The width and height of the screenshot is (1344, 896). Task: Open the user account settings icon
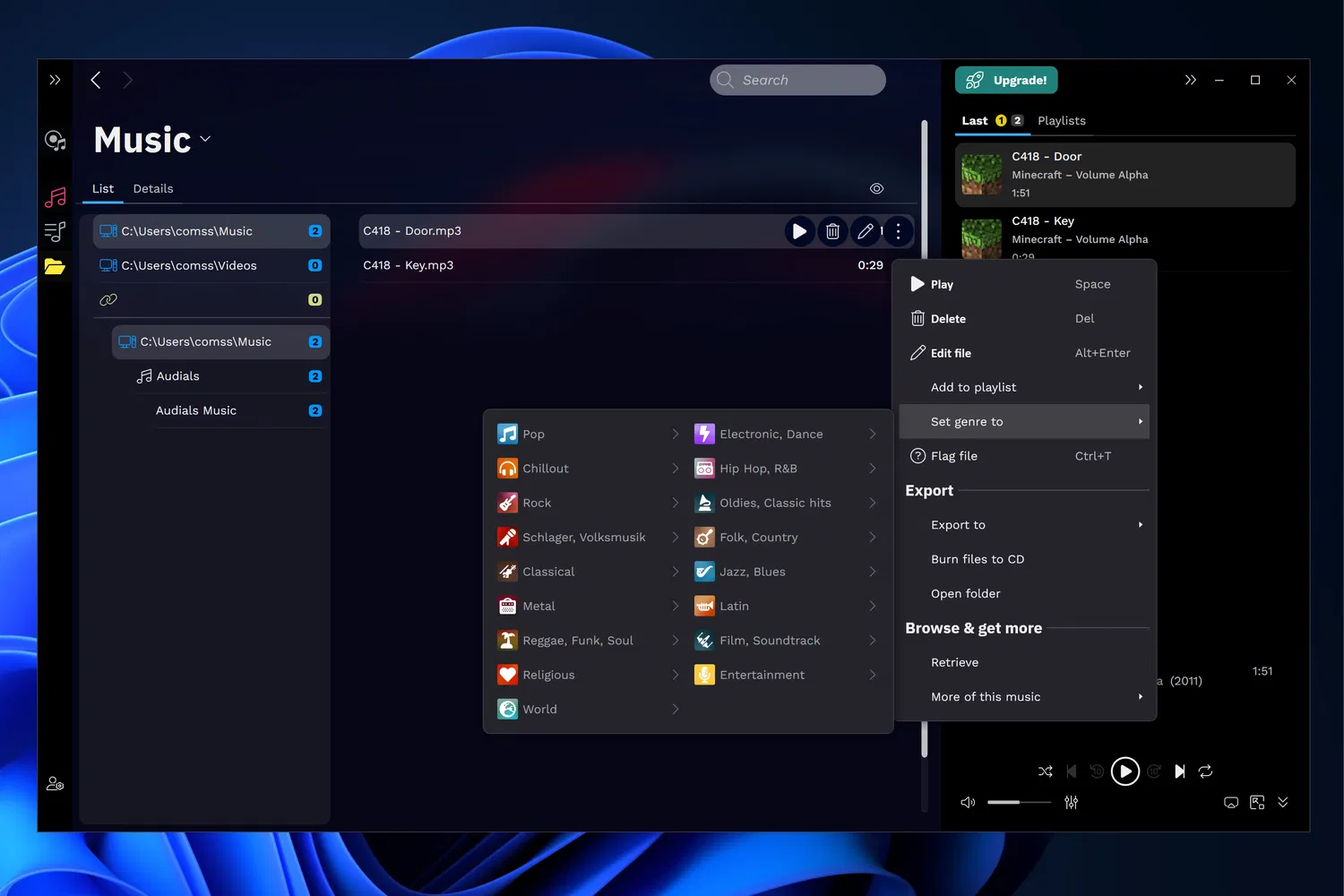[x=56, y=784]
